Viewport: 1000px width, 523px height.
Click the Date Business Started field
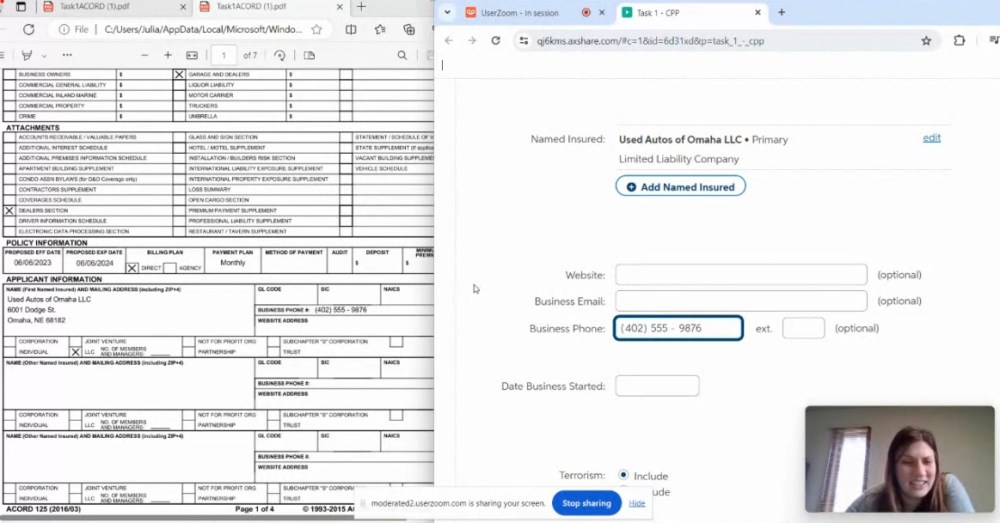point(657,386)
